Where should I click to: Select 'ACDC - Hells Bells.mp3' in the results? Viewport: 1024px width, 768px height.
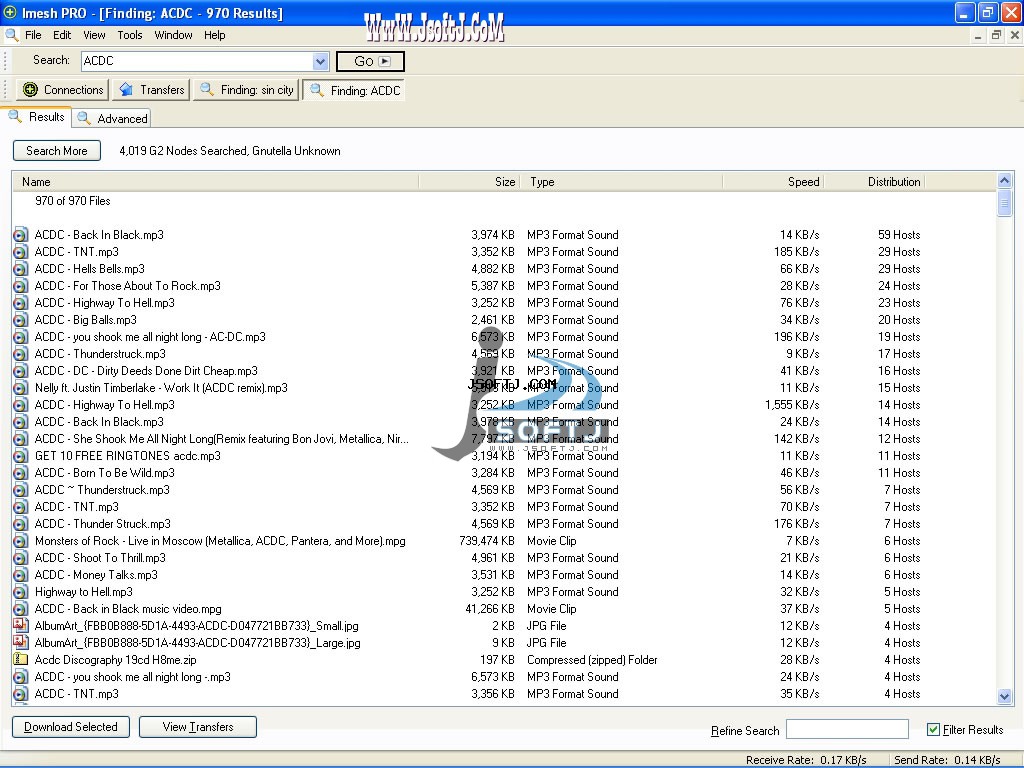89,269
